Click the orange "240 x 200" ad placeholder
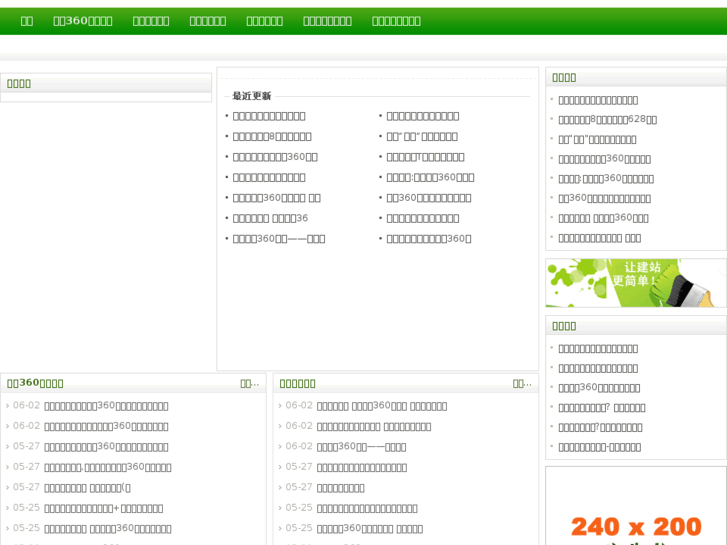The height and width of the screenshot is (545, 727). (636, 526)
